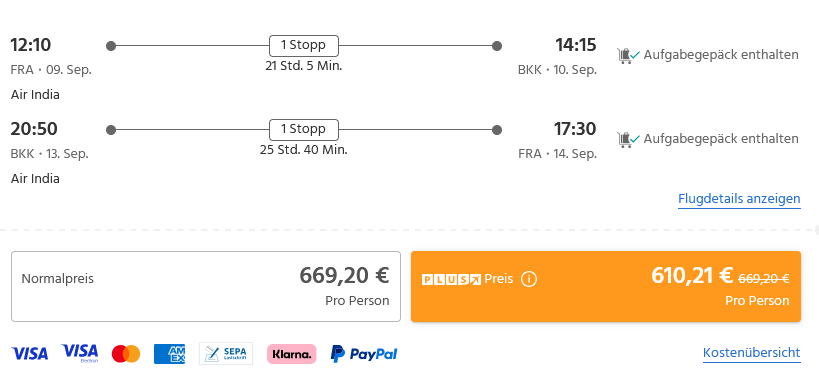Open Flugdetails anzeigen link

(739, 199)
